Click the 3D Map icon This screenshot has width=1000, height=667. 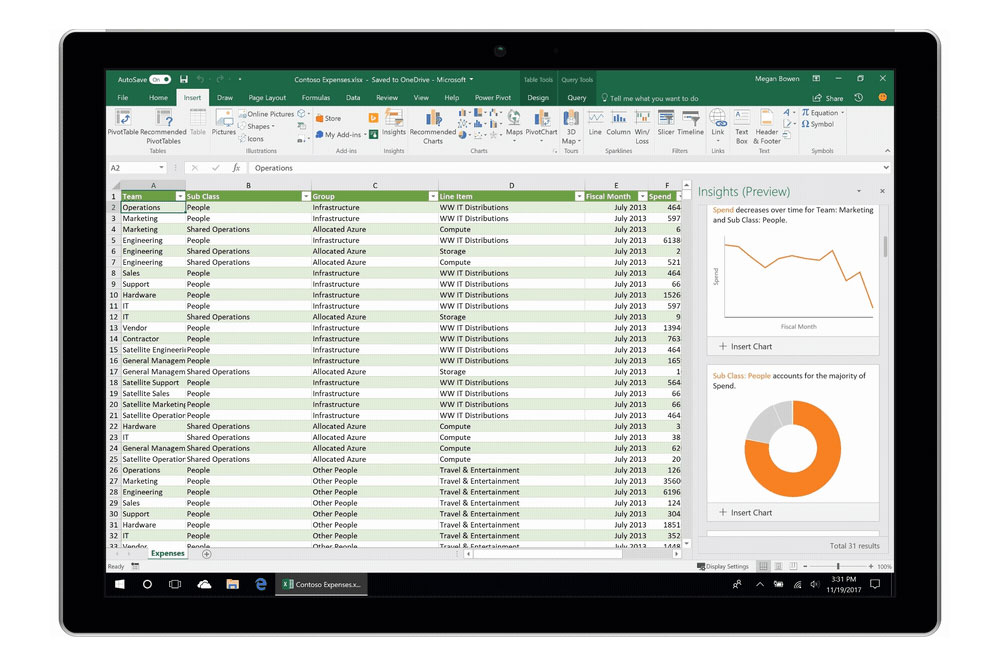coord(571,118)
